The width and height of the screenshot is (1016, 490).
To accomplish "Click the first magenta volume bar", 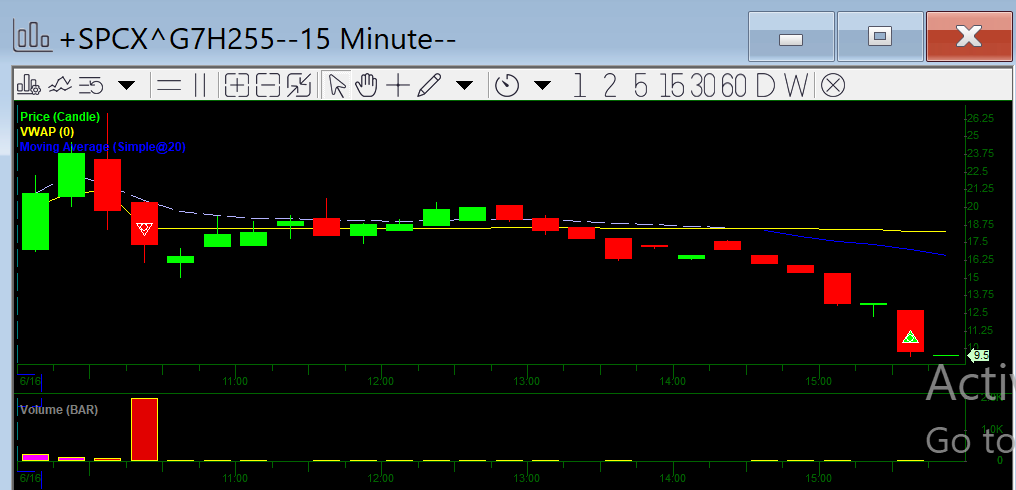I will (x=36, y=458).
